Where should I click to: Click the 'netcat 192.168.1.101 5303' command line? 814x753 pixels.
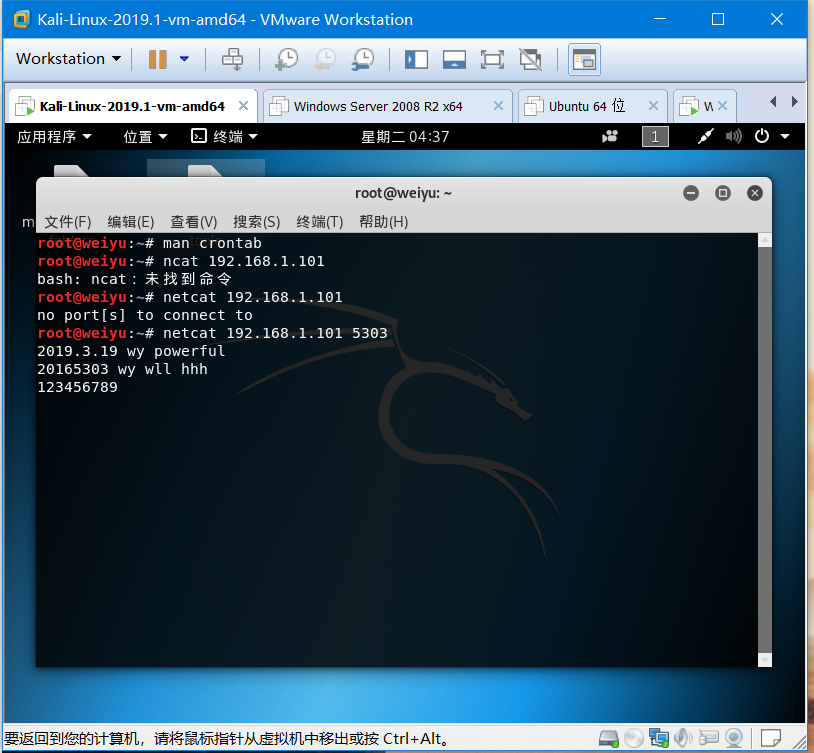tap(212, 333)
